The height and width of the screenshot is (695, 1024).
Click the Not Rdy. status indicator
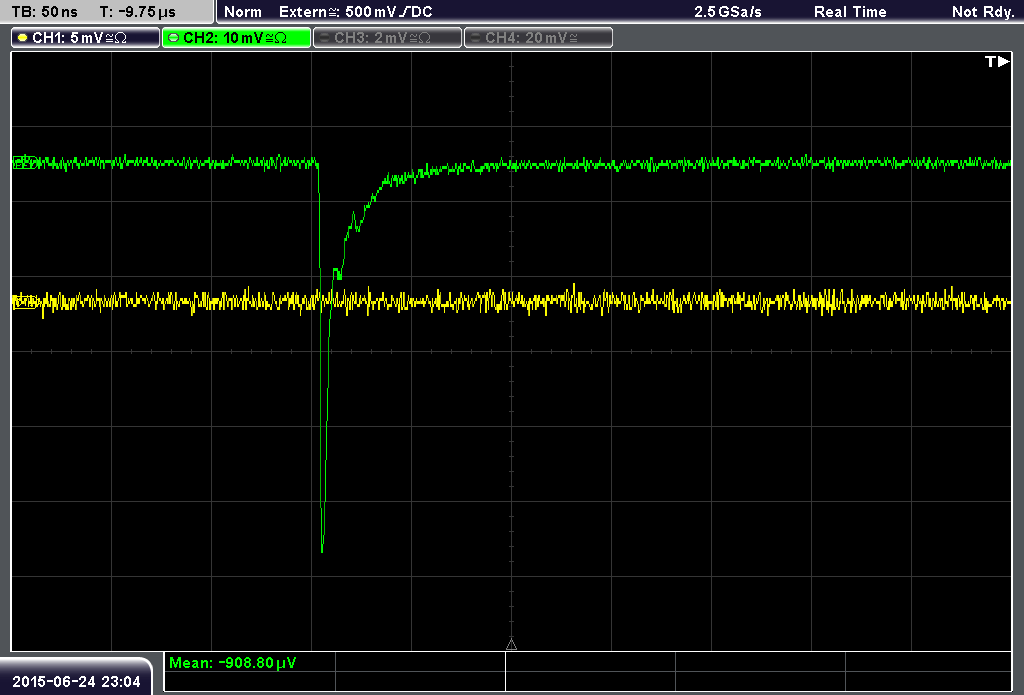click(983, 12)
